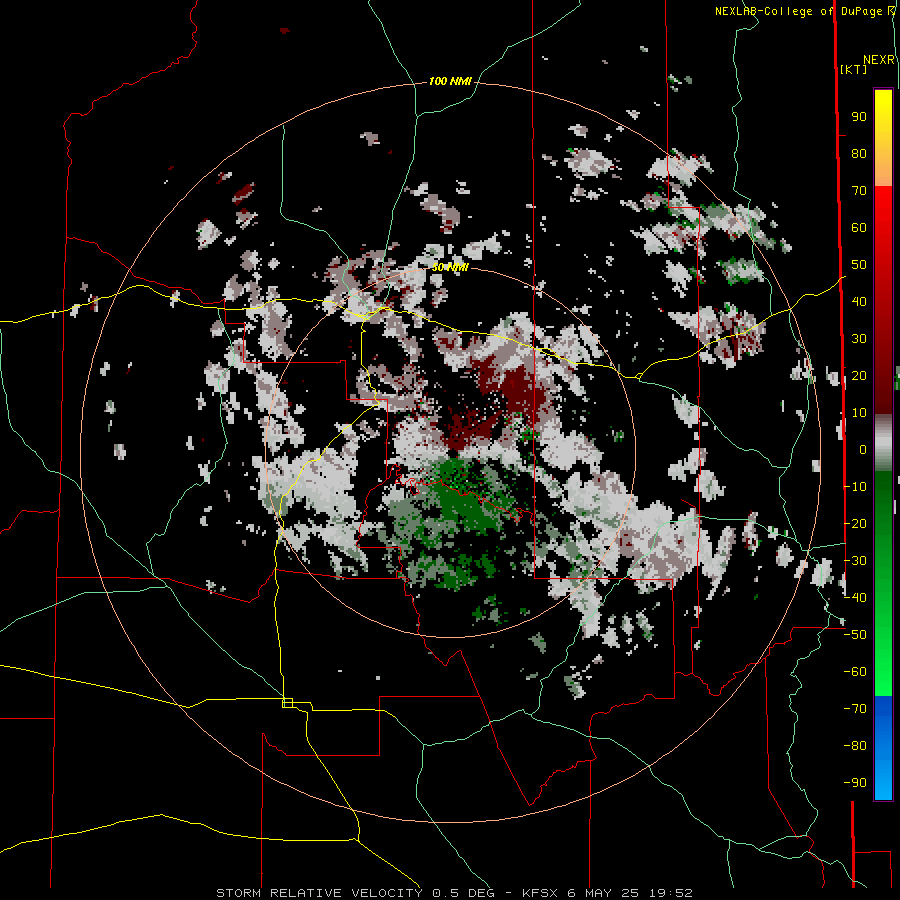Click the STORM RELATIVE VELOCITY caption text
Screen dimensions: 900x900
point(319,893)
